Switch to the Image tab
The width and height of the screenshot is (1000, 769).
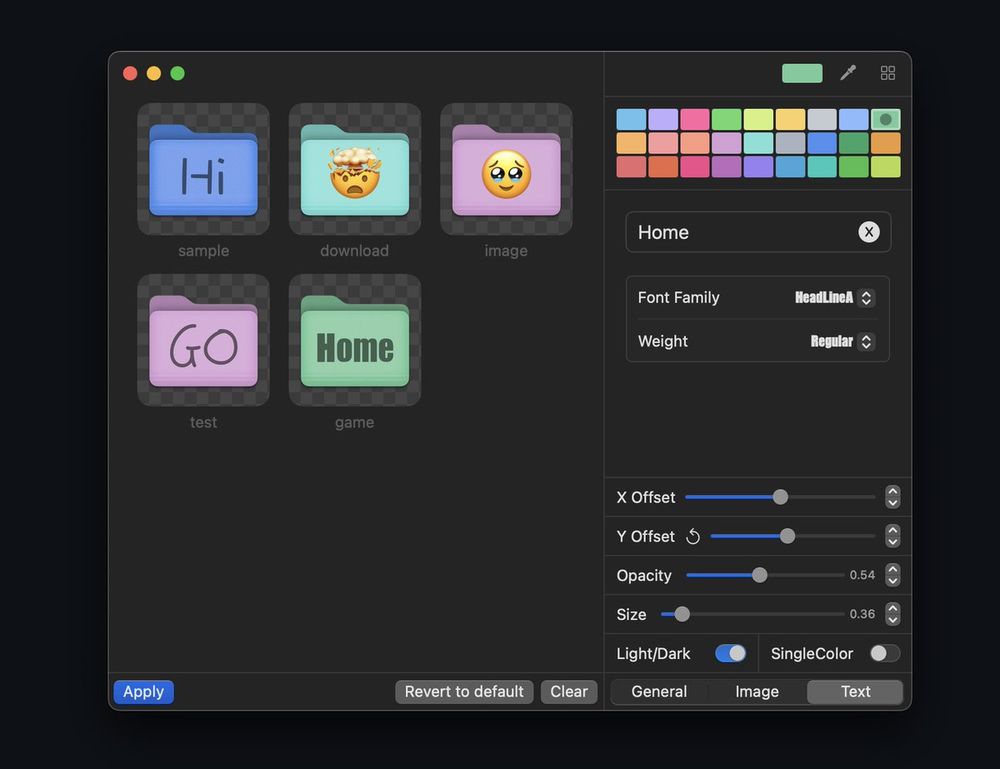[757, 692]
